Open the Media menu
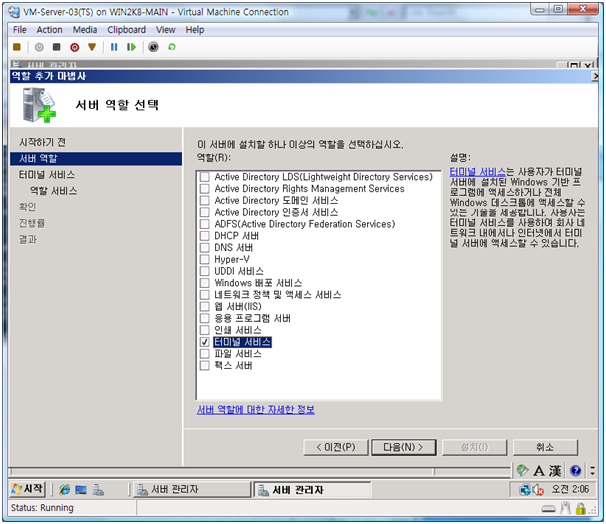606x524 pixels. pos(85,30)
